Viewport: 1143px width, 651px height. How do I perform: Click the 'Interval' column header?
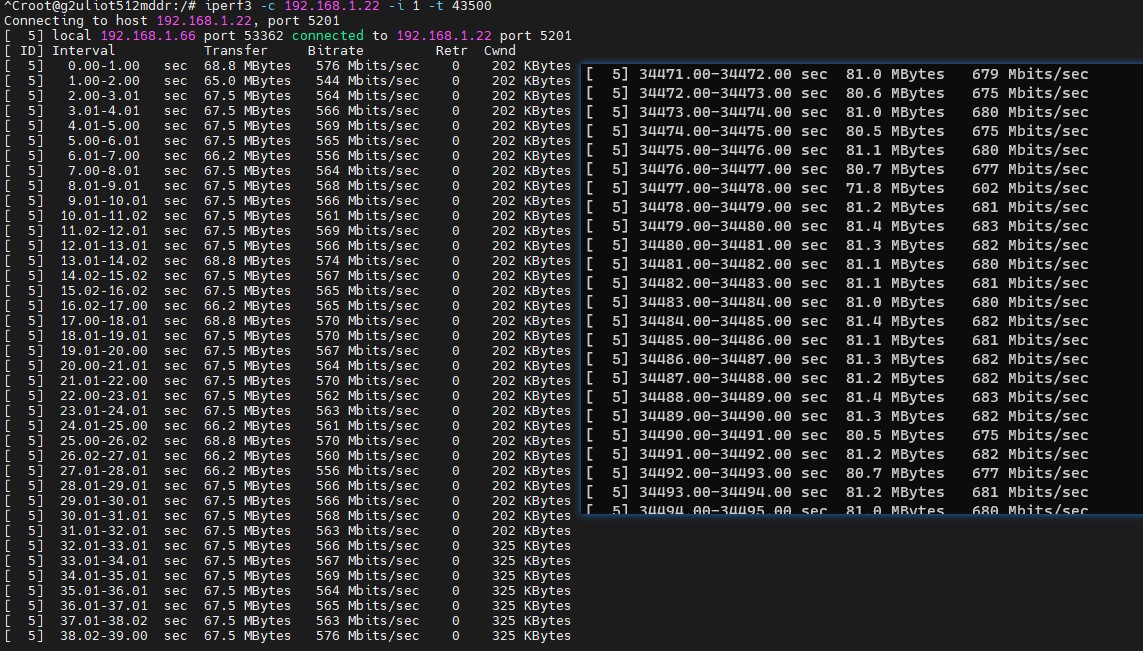click(83, 50)
